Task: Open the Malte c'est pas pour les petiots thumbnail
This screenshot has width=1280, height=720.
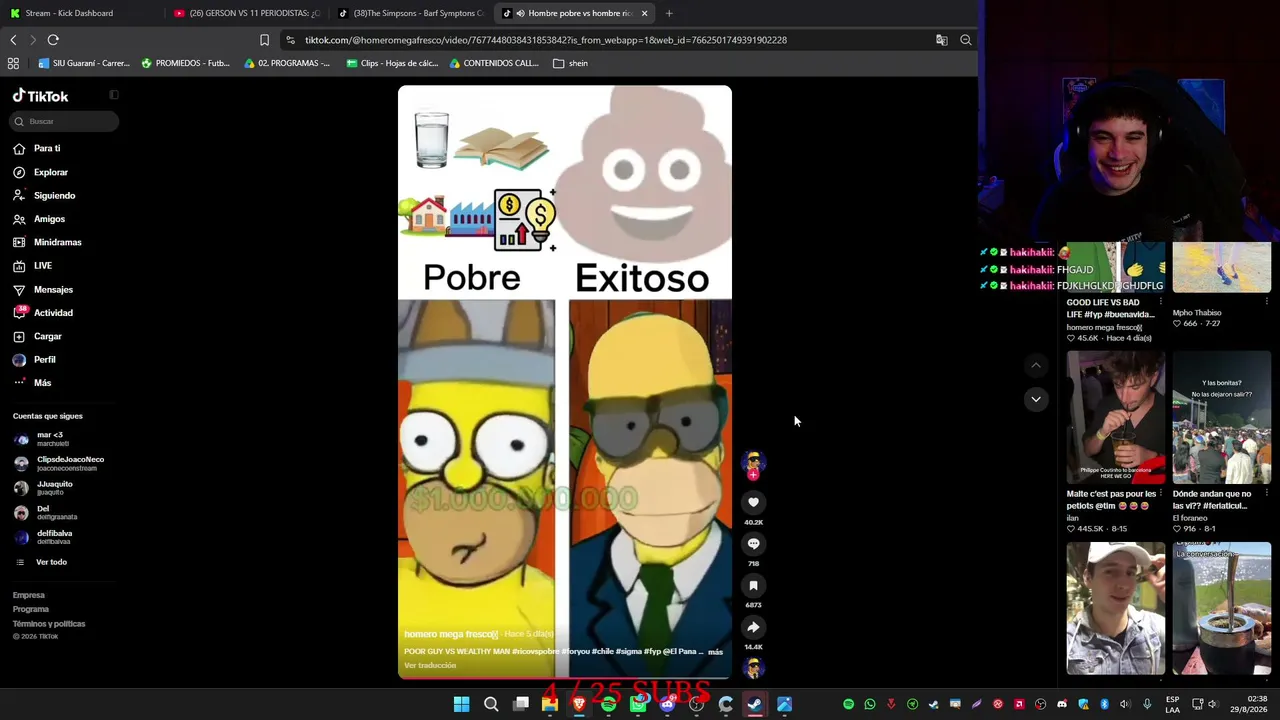Action: [x=1116, y=418]
